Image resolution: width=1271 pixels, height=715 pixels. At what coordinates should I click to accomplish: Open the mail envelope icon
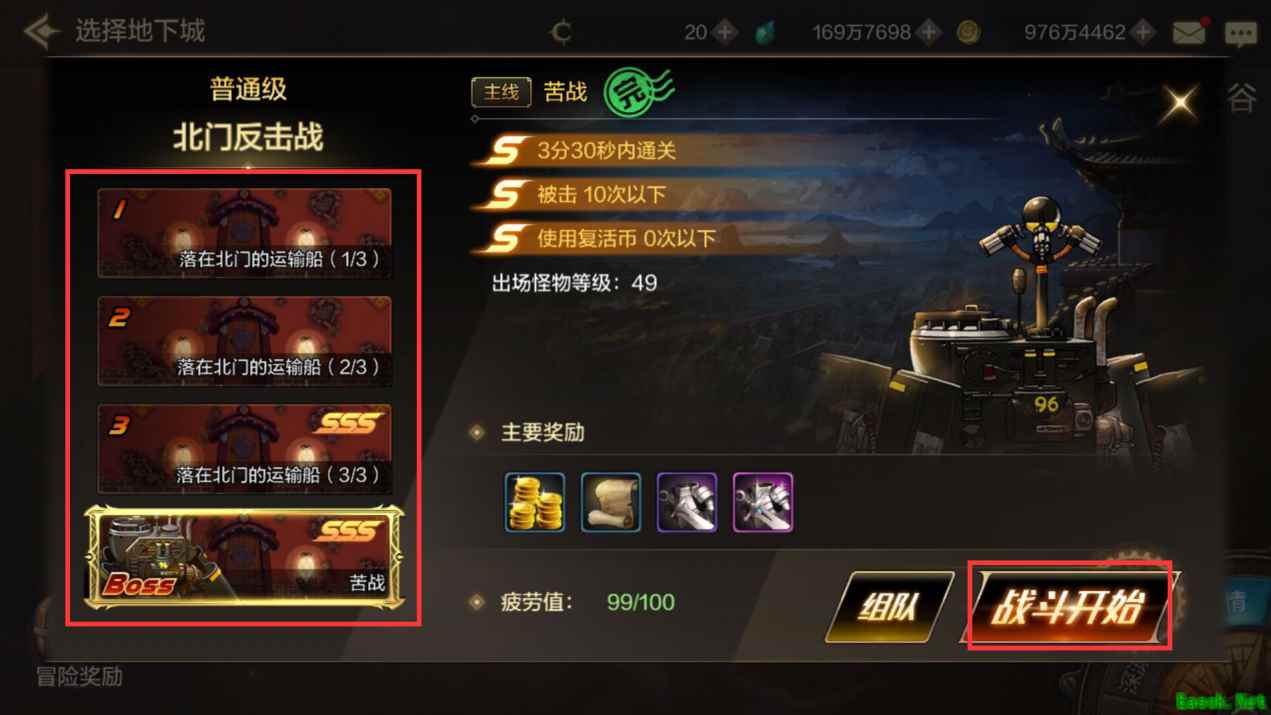(1189, 32)
